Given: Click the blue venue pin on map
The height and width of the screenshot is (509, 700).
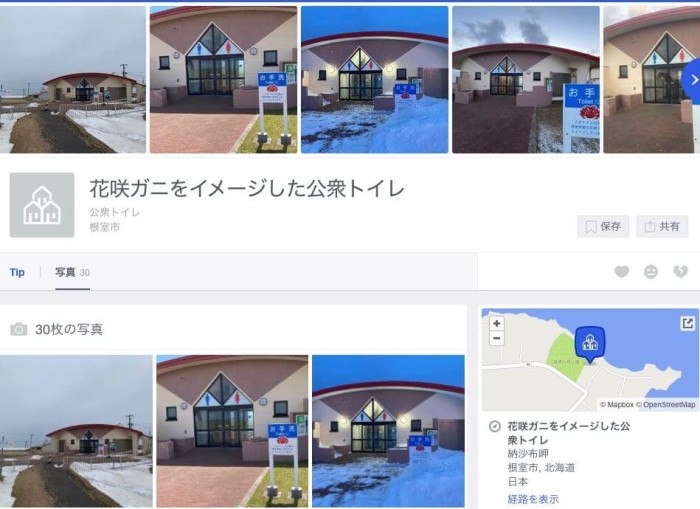Looking at the screenshot, I should (590, 344).
